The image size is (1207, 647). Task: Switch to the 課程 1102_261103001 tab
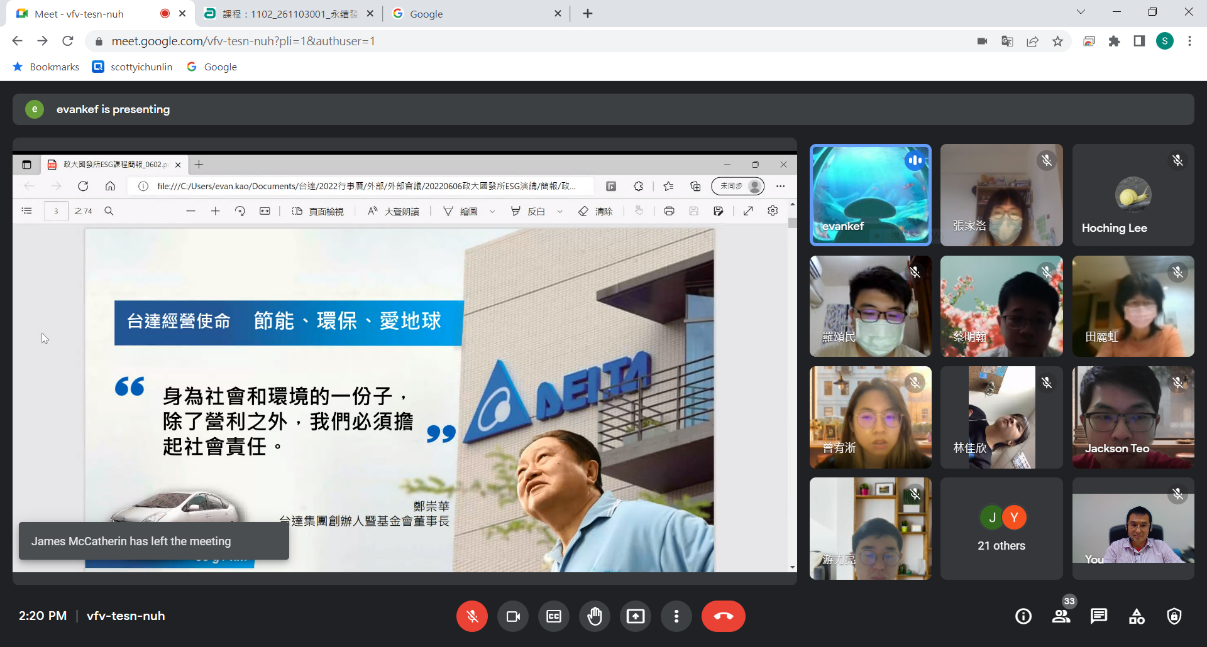click(x=287, y=14)
